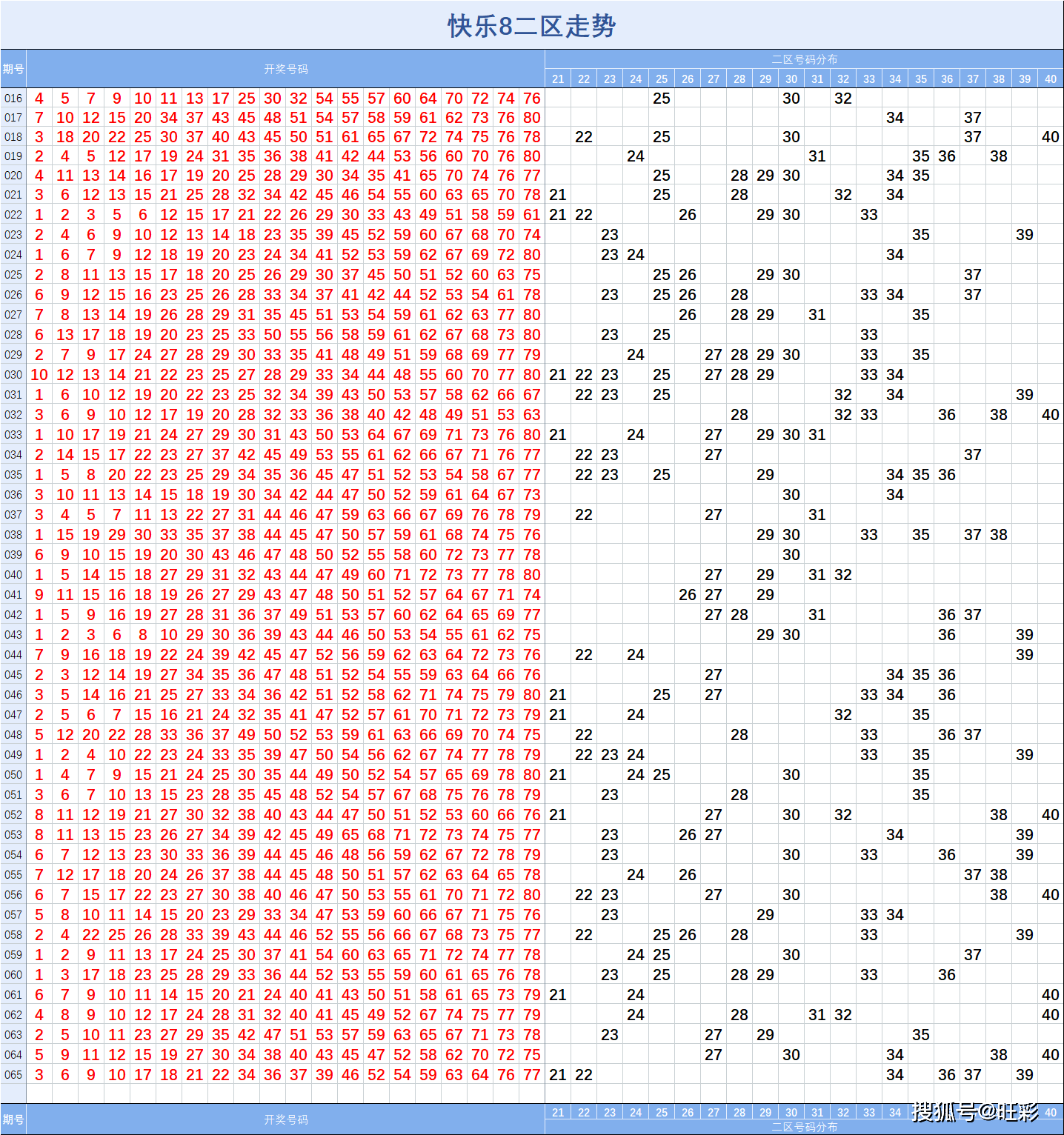
Task: Click red number 80 ending row 056
Action: pos(532,895)
